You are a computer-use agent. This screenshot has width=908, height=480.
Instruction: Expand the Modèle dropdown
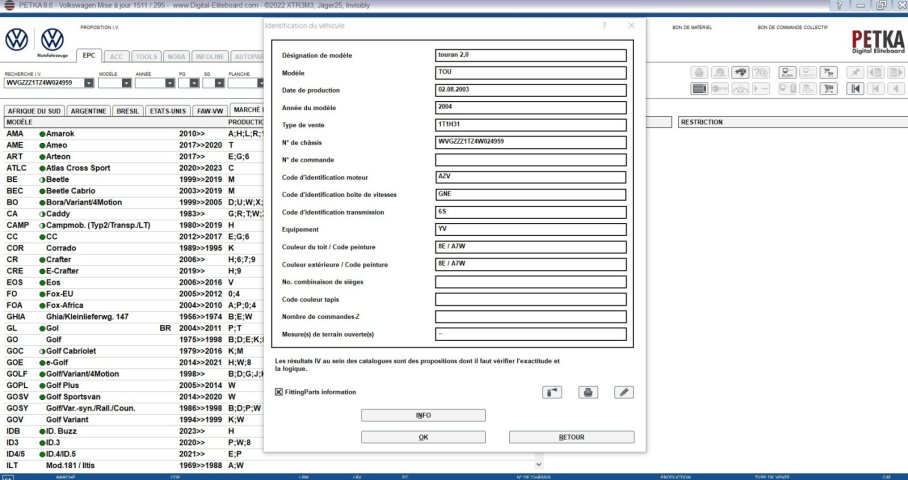pyautogui.click(x=126, y=83)
